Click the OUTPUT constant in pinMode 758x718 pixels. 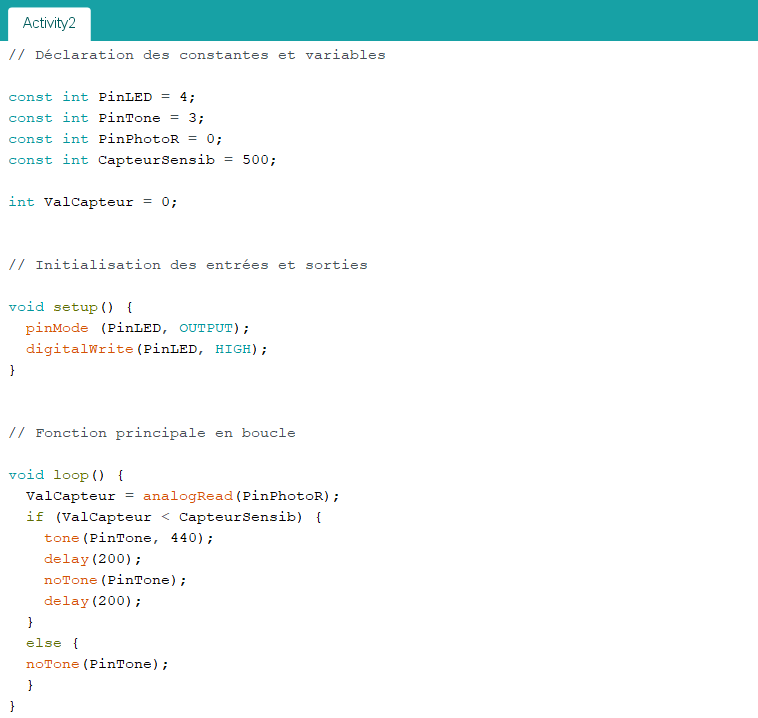point(205,328)
